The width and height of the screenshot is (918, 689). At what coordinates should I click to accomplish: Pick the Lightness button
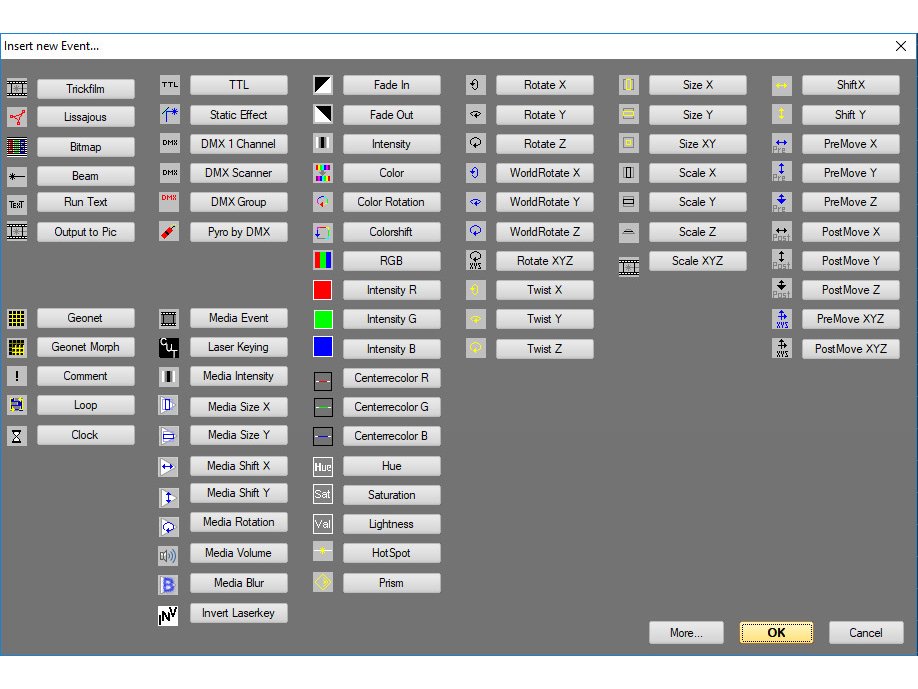391,524
